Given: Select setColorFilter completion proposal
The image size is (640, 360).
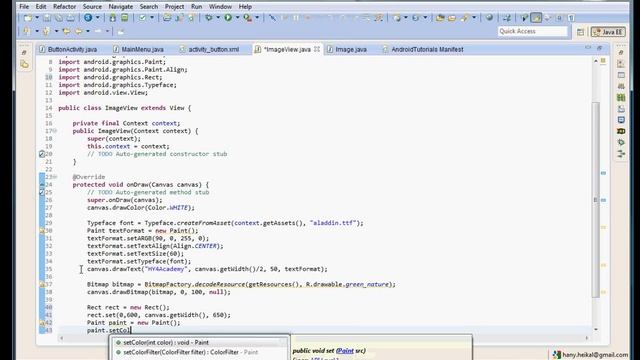Looking at the screenshot, I should pos(200,352).
